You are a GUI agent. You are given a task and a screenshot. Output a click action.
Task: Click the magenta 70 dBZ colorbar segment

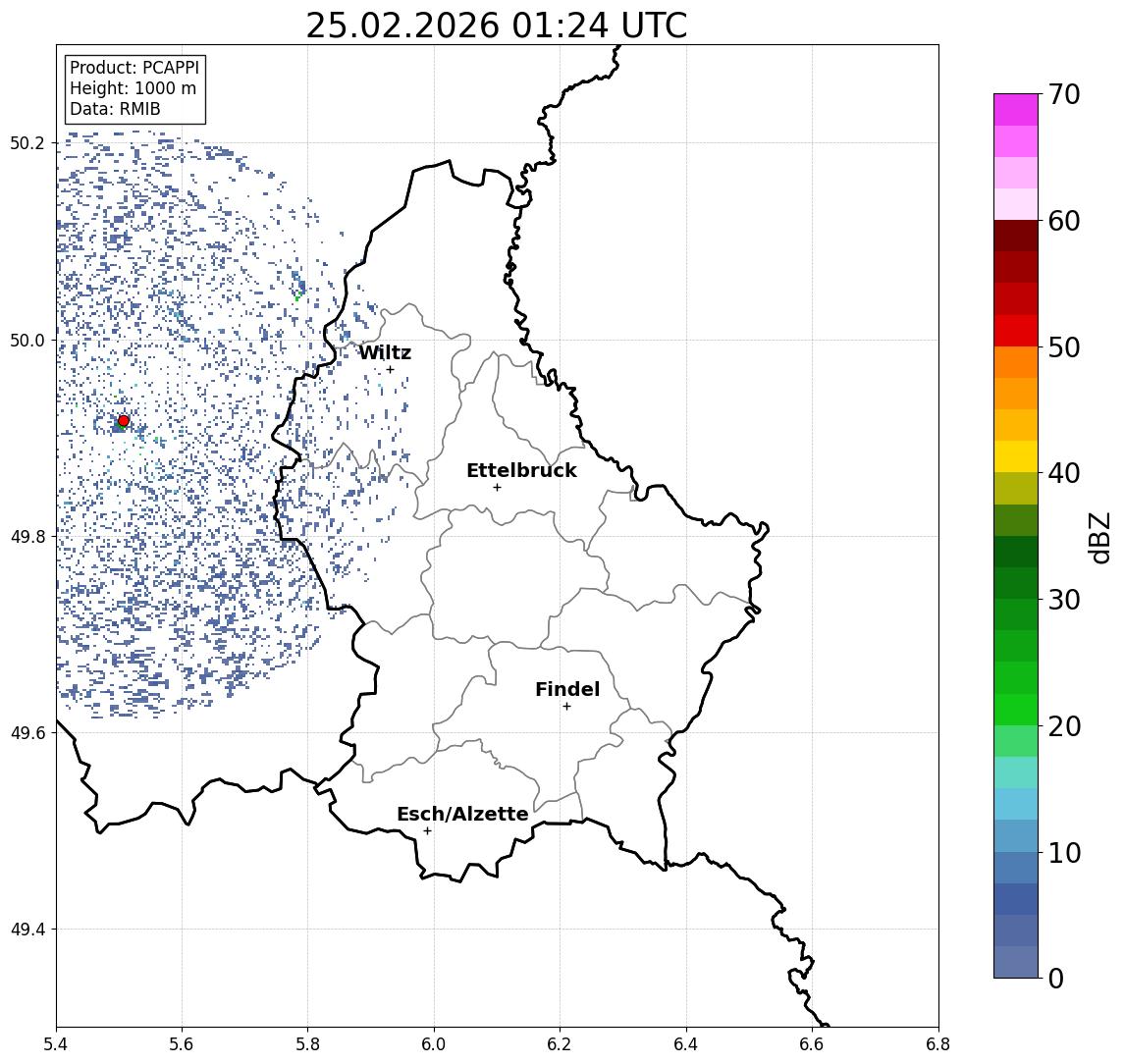(1016, 110)
